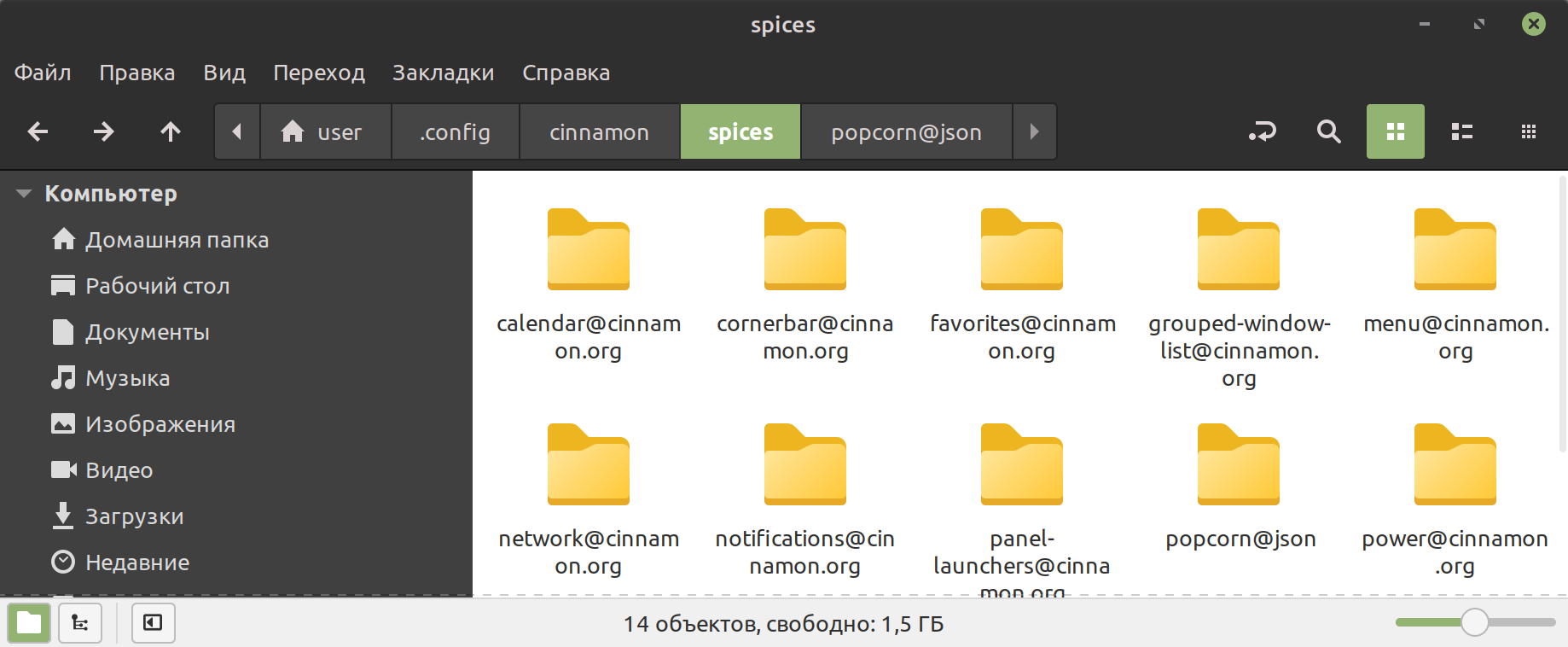The width and height of the screenshot is (1568, 647).
Task: Collapse the Компьютер sidebar section
Action: [x=24, y=194]
